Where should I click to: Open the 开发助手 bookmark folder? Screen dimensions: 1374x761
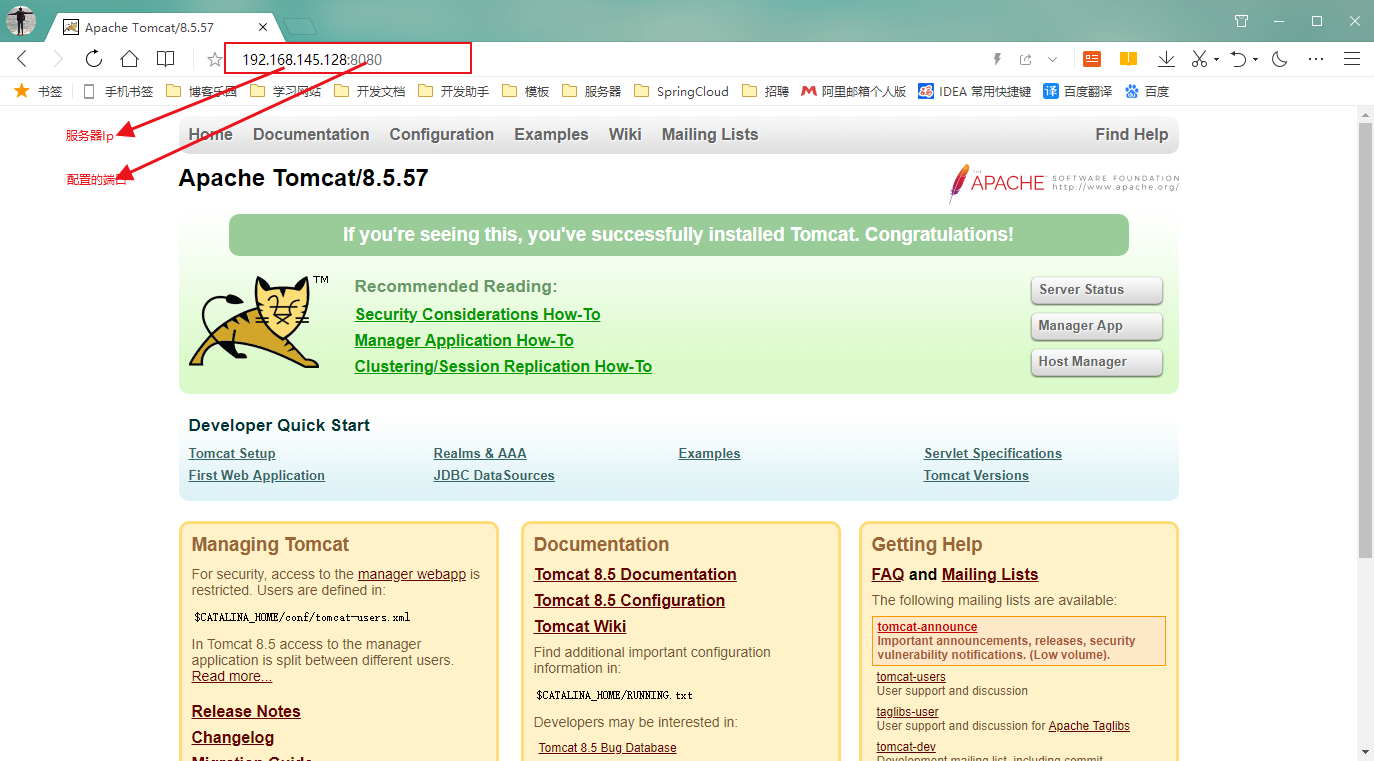pyautogui.click(x=454, y=91)
